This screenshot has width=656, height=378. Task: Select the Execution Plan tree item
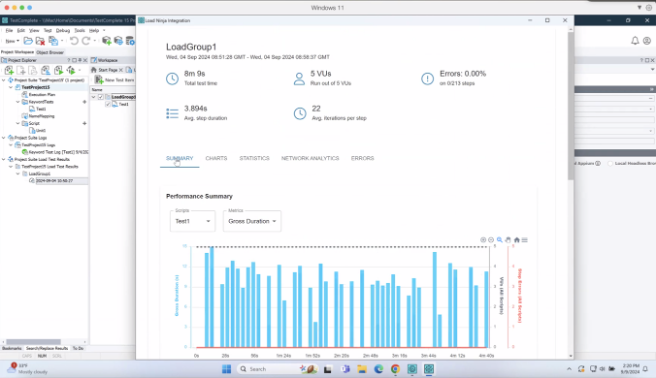42,94
